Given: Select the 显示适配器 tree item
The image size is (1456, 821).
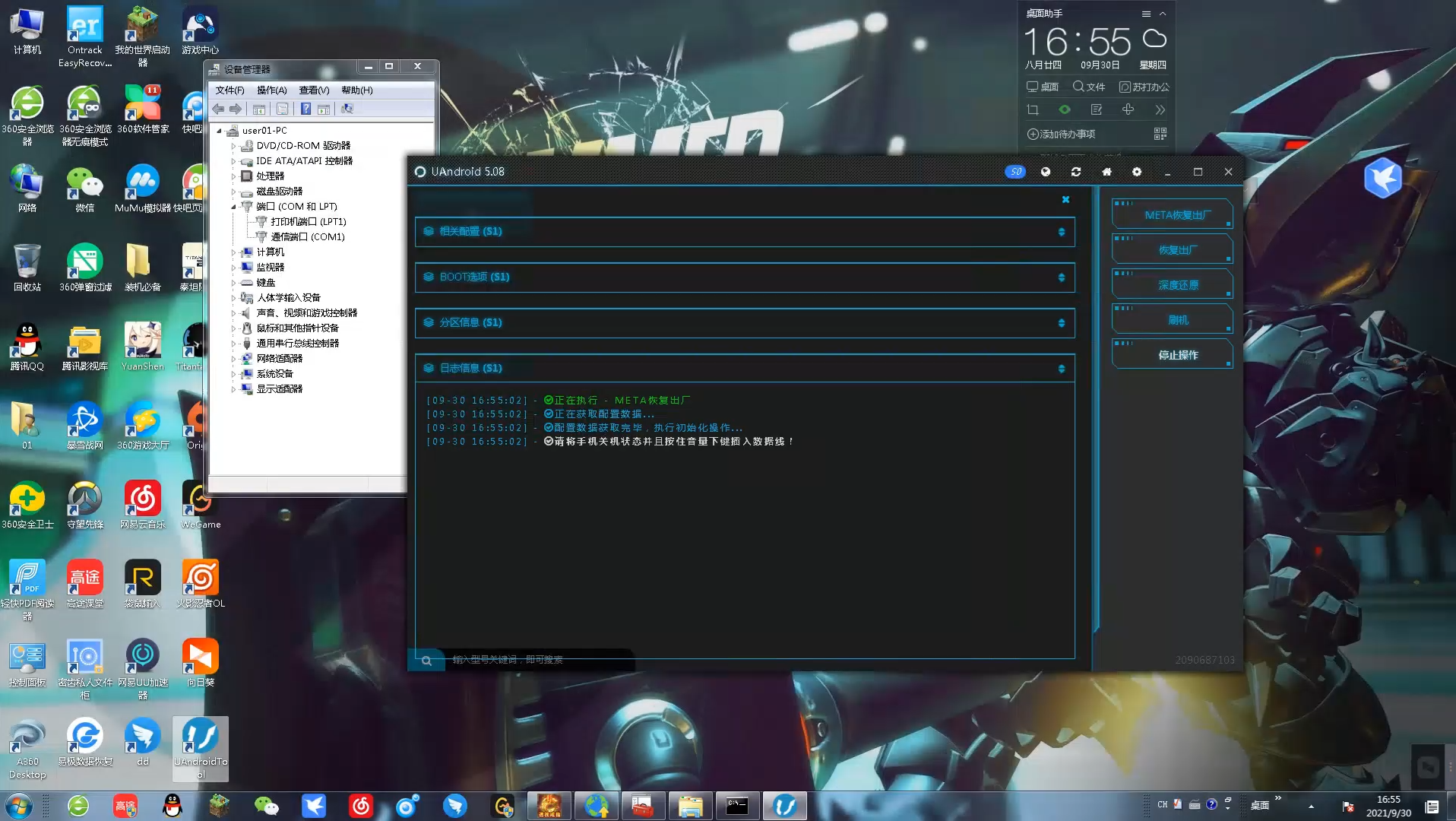Looking at the screenshot, I should point(279,389).
